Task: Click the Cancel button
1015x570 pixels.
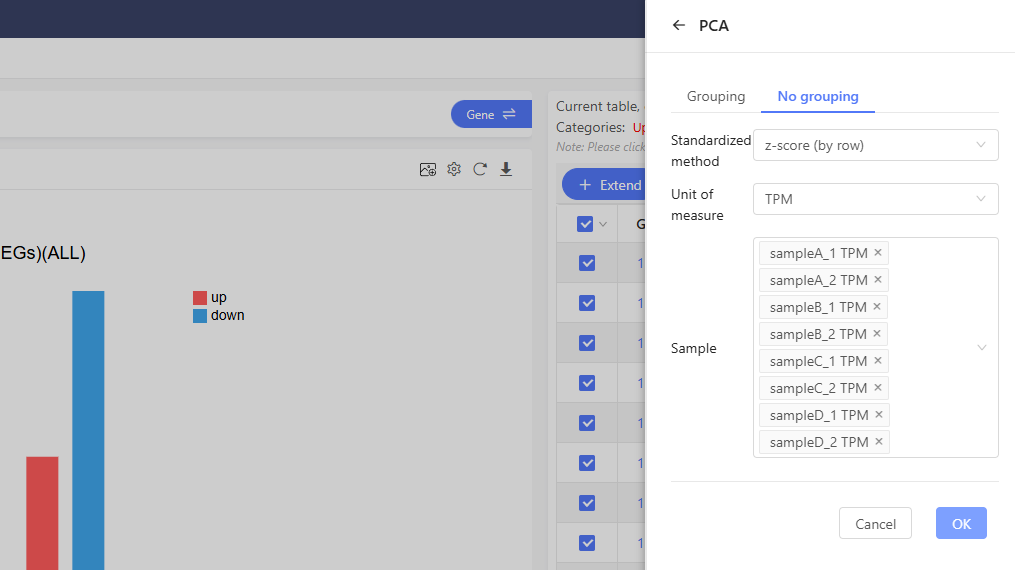Action: click(x=875, y=524)
